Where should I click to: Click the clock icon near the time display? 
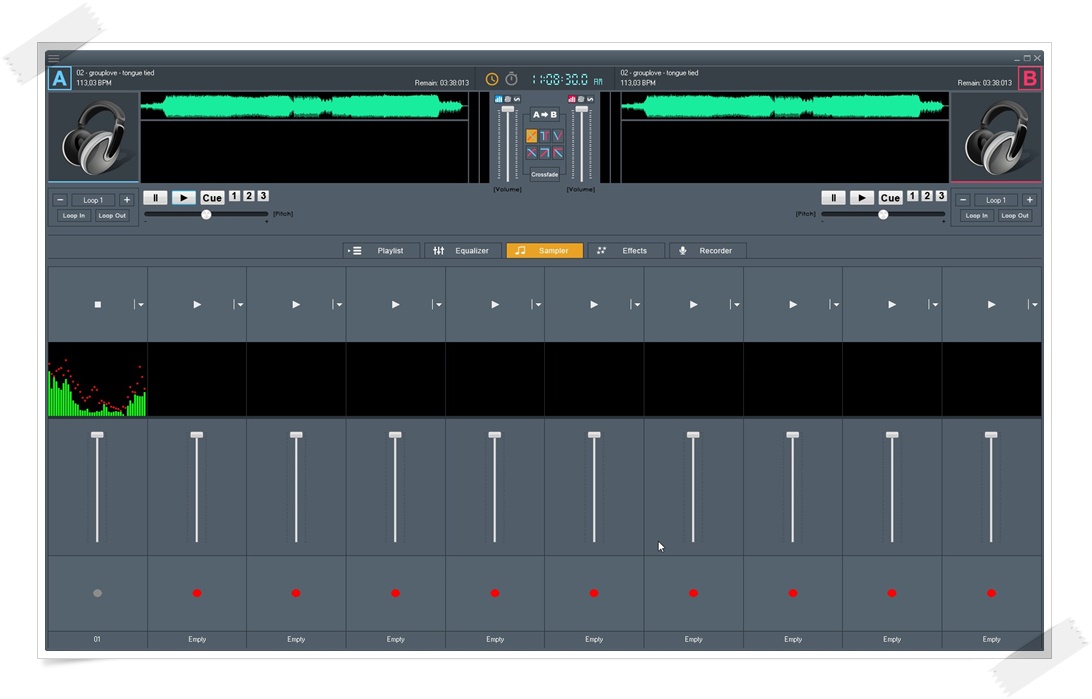click(492, 79)
